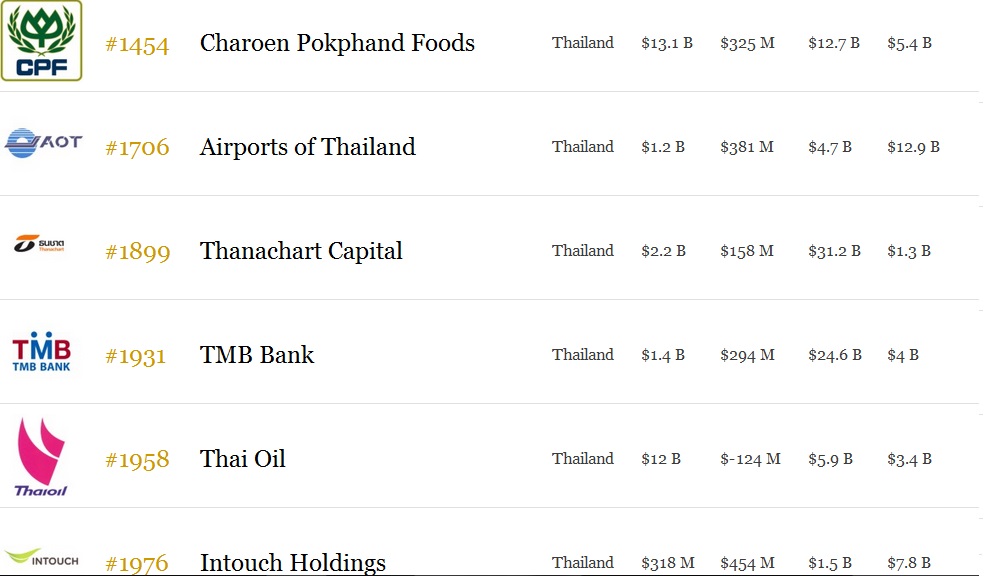The height and width of the screenshot is (576, 990).
Task: Click the green Intouch logo
Action: point(42,558)
